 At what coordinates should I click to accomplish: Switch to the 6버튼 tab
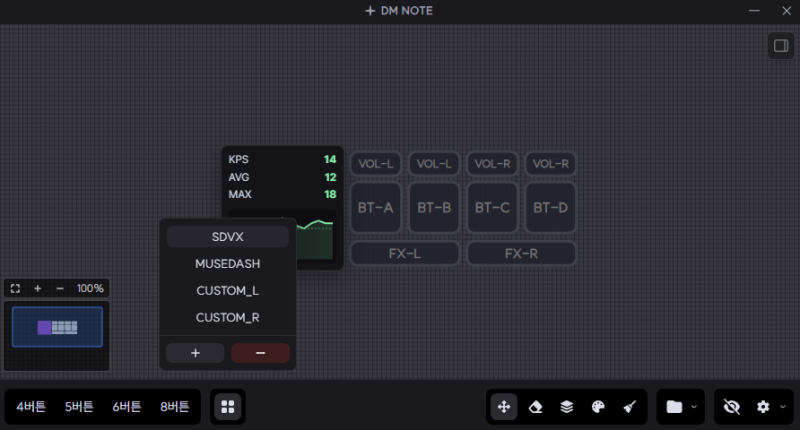127,407
